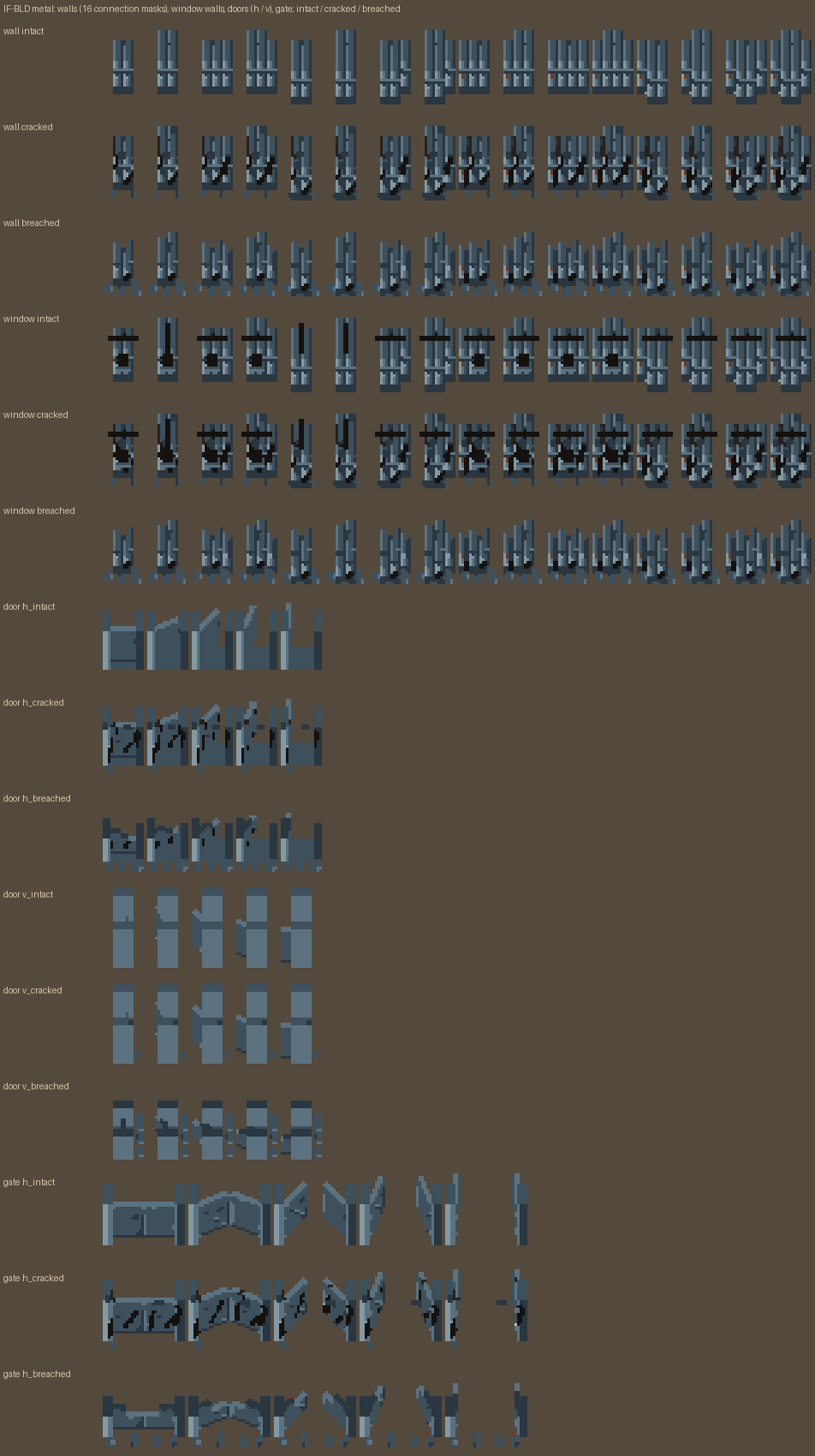Click the "door h_cracked" row label
The image size is (815, 1456).
click(33, 702)
